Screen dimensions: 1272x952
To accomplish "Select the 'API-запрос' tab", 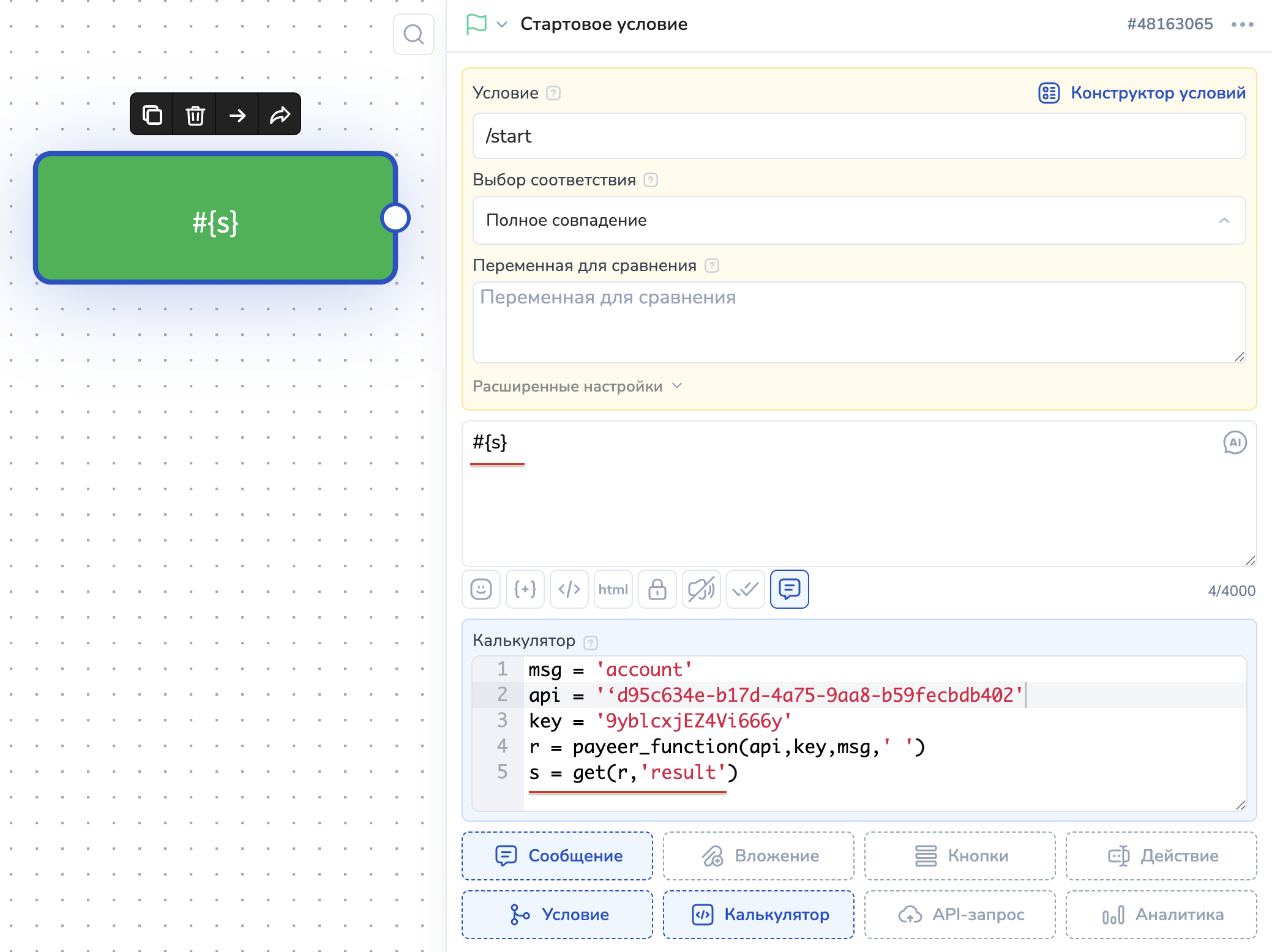I will 960,914.
